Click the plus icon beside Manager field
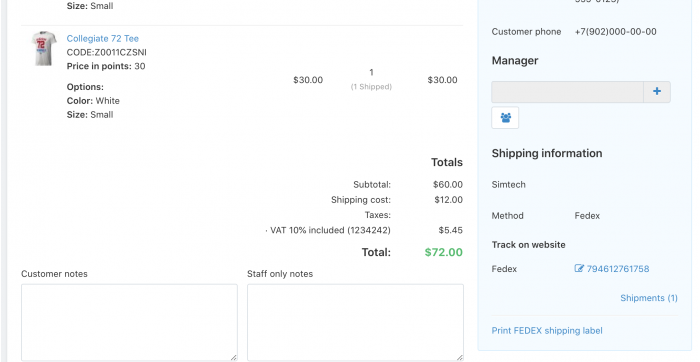The image size is (700, 362). (657, 92)
